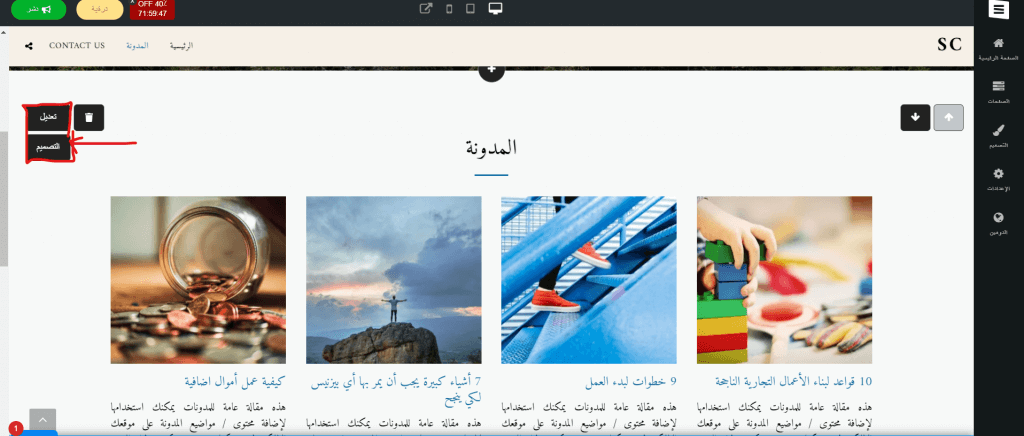Open the Design brush tool in sidebar
This screenshot has width=1024, height=436.
997,134
